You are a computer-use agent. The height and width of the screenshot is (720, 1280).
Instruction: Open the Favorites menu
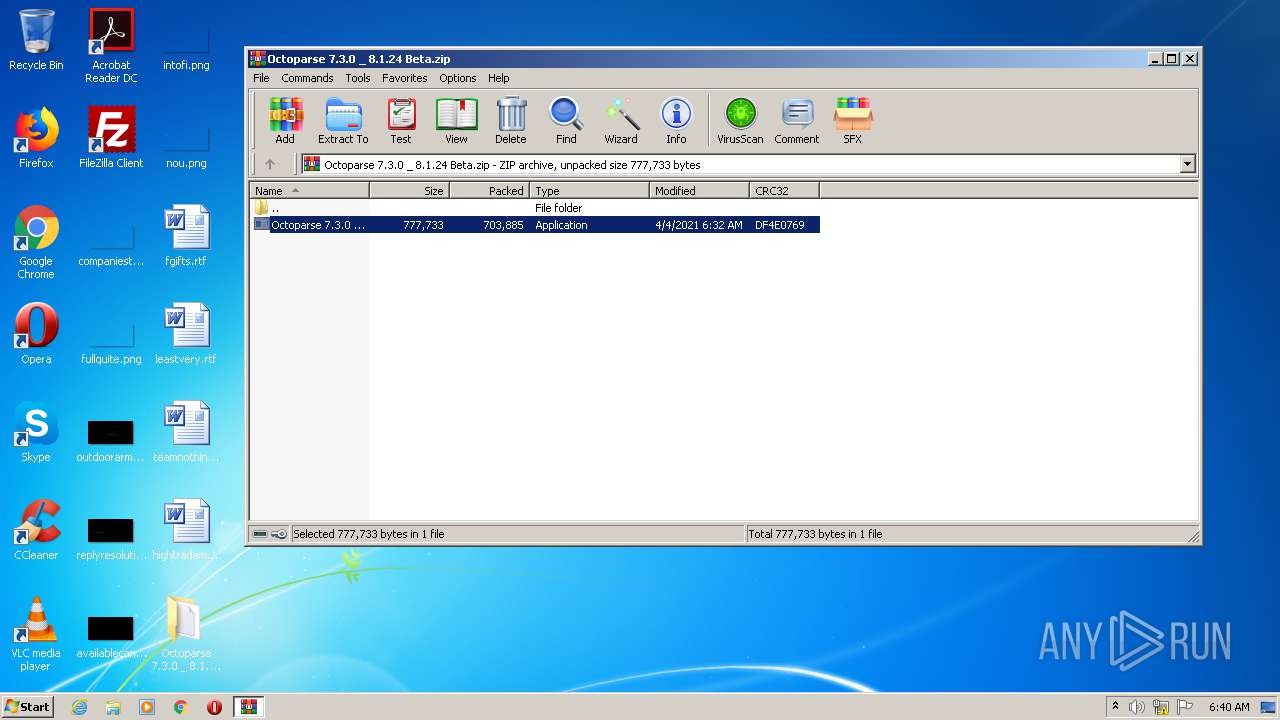(405, 78)
